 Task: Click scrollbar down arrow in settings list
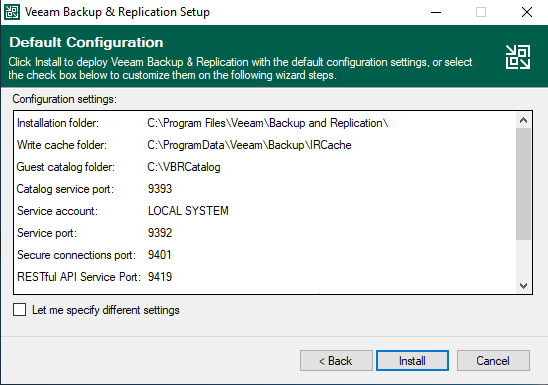[x=523, y=285]
